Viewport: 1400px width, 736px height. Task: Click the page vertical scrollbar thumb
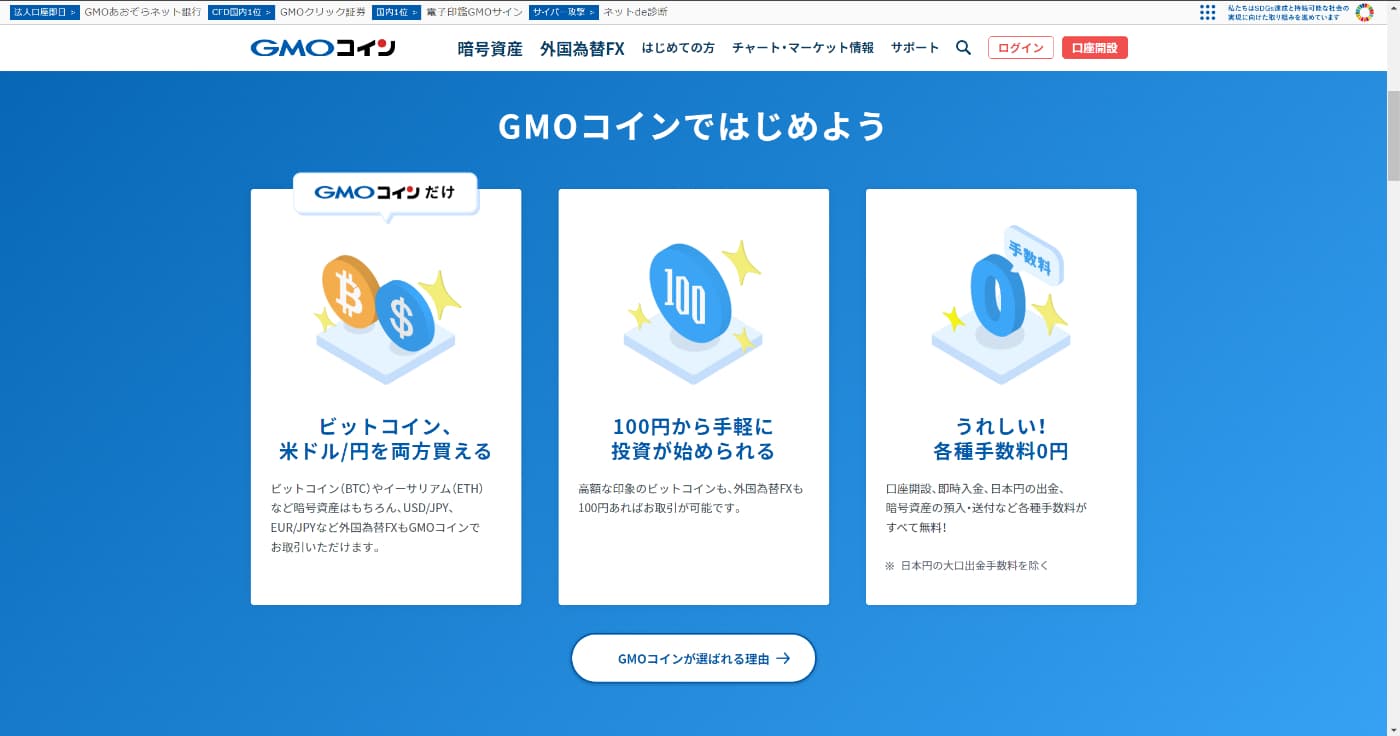point(1392,135)
